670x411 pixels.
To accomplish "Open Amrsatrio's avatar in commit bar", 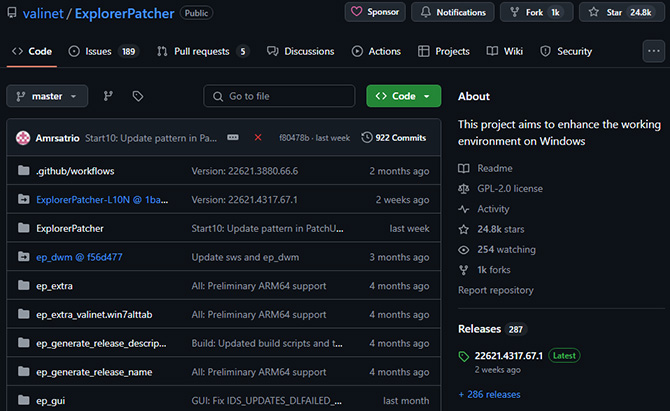I will [23, 138].
